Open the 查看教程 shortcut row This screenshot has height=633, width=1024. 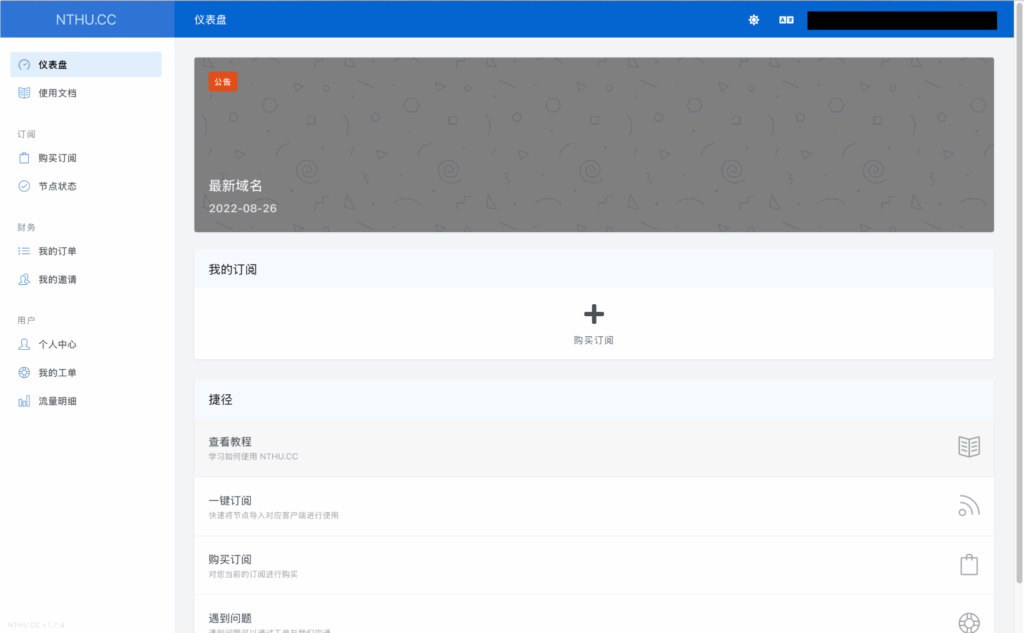pyautogui.click(x=594, y=447)
